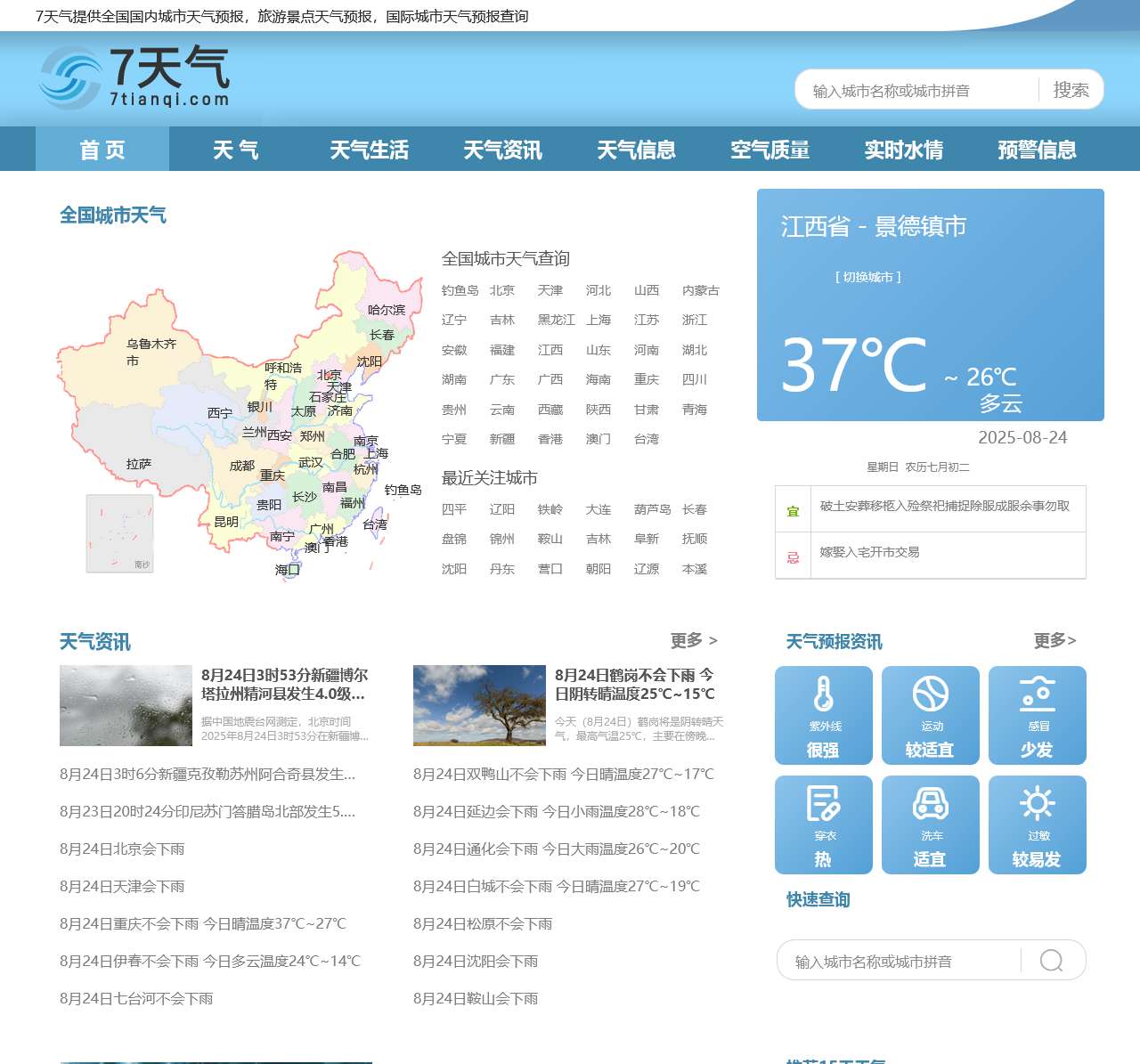Open the rainy window news thumbnail
This screenshot has height=1064, width=1140.
(x=126, y=705)
